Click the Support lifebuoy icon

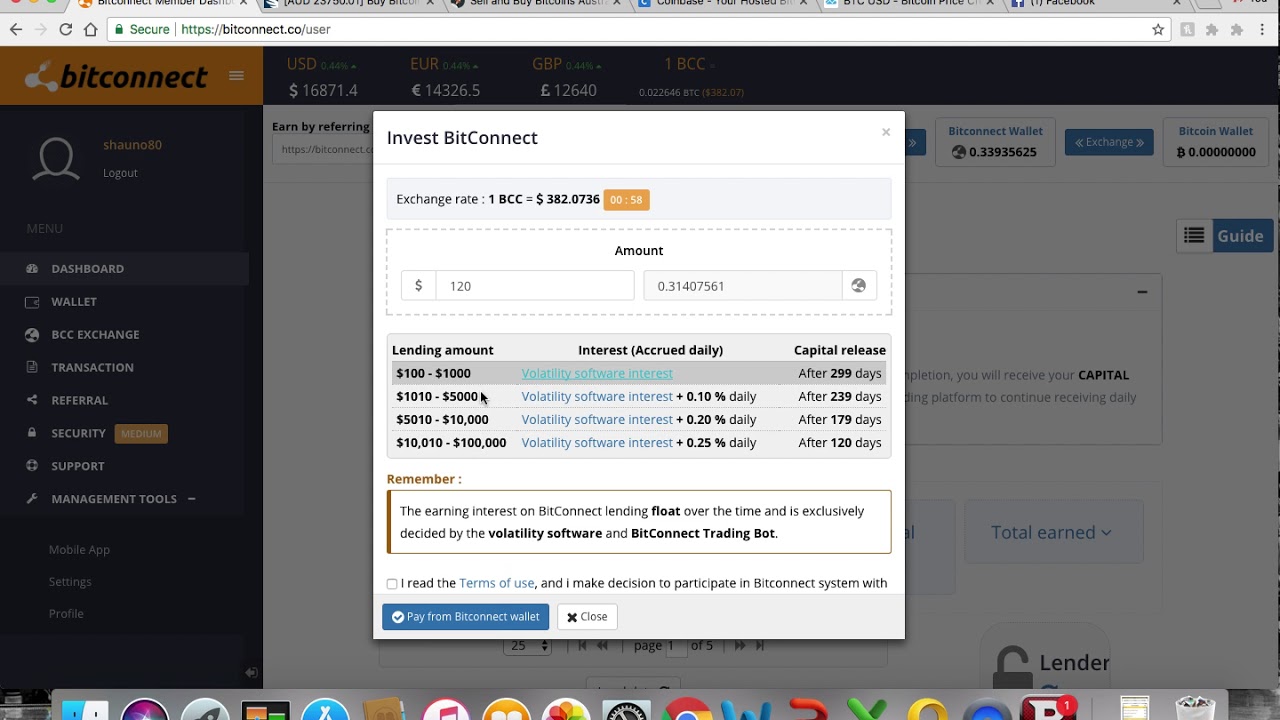(x=32, y=466)
